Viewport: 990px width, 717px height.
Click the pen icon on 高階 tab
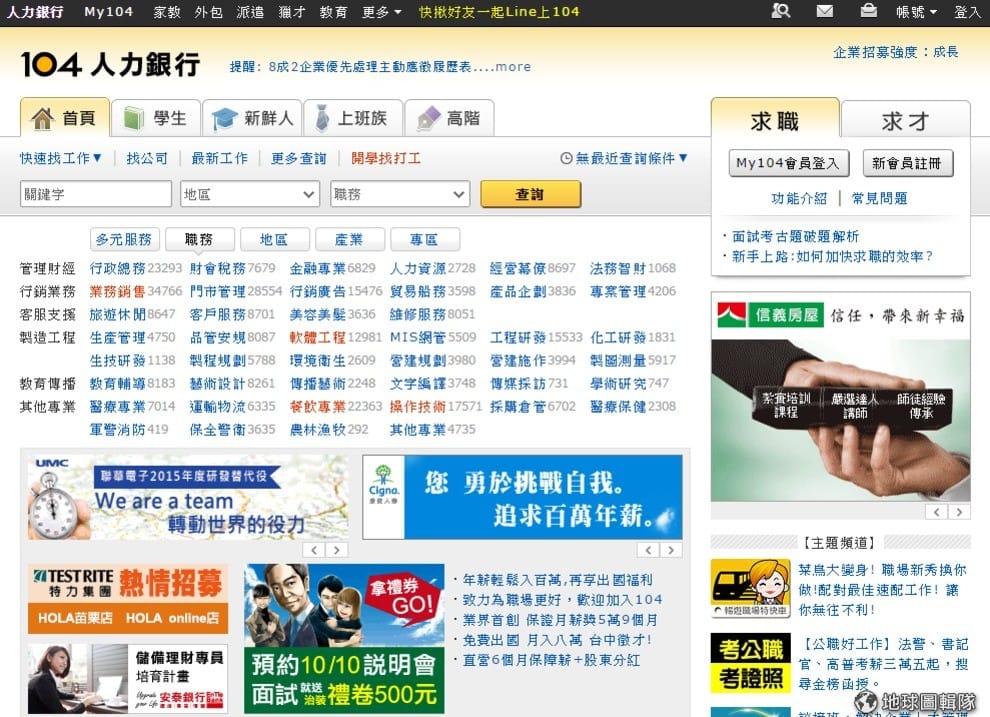[429, 118]
